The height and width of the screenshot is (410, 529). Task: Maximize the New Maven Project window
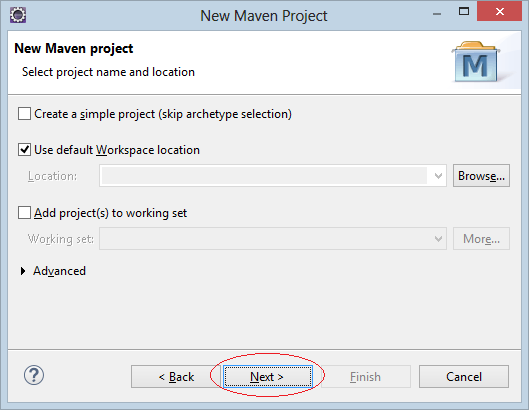[464, 11]
